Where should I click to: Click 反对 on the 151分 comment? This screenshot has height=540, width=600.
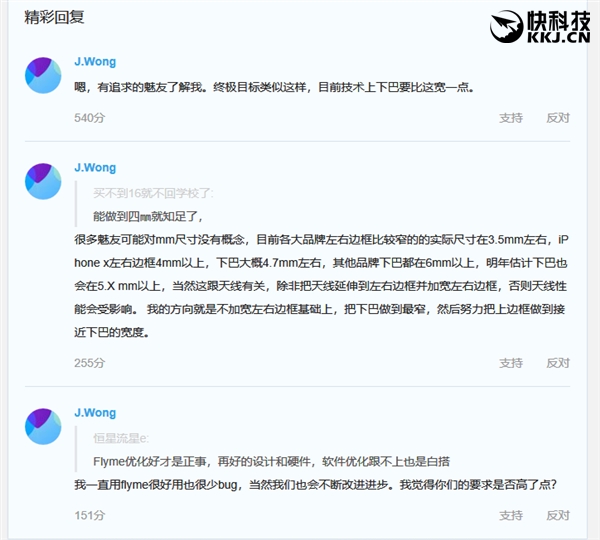pos(558,516)
